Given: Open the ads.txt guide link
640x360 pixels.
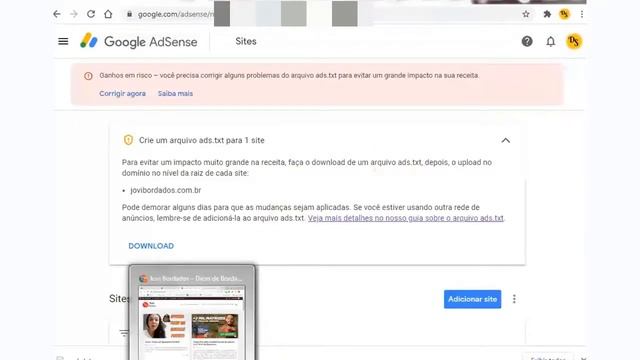Looking at the screenshot, I should pyautogui.click(x=406, y=218).
